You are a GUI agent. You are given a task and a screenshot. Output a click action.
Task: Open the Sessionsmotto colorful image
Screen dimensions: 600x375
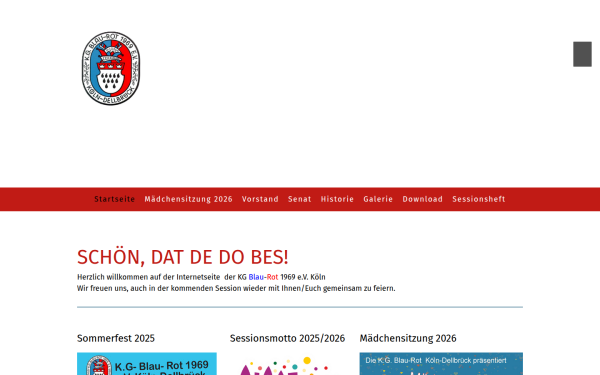(x=287, y=366)
